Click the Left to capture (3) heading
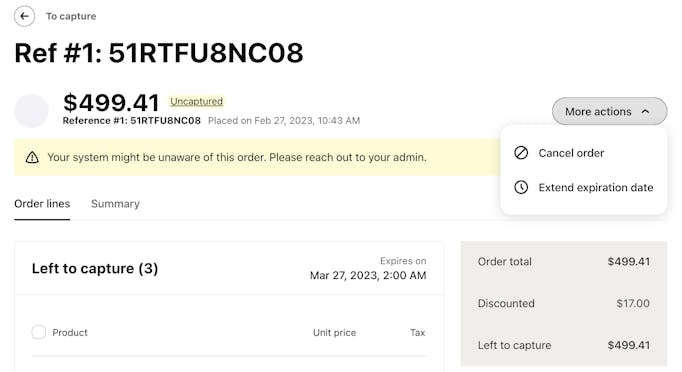The height and width of the screenshot is (372, 682). click(x=95, y=268)
